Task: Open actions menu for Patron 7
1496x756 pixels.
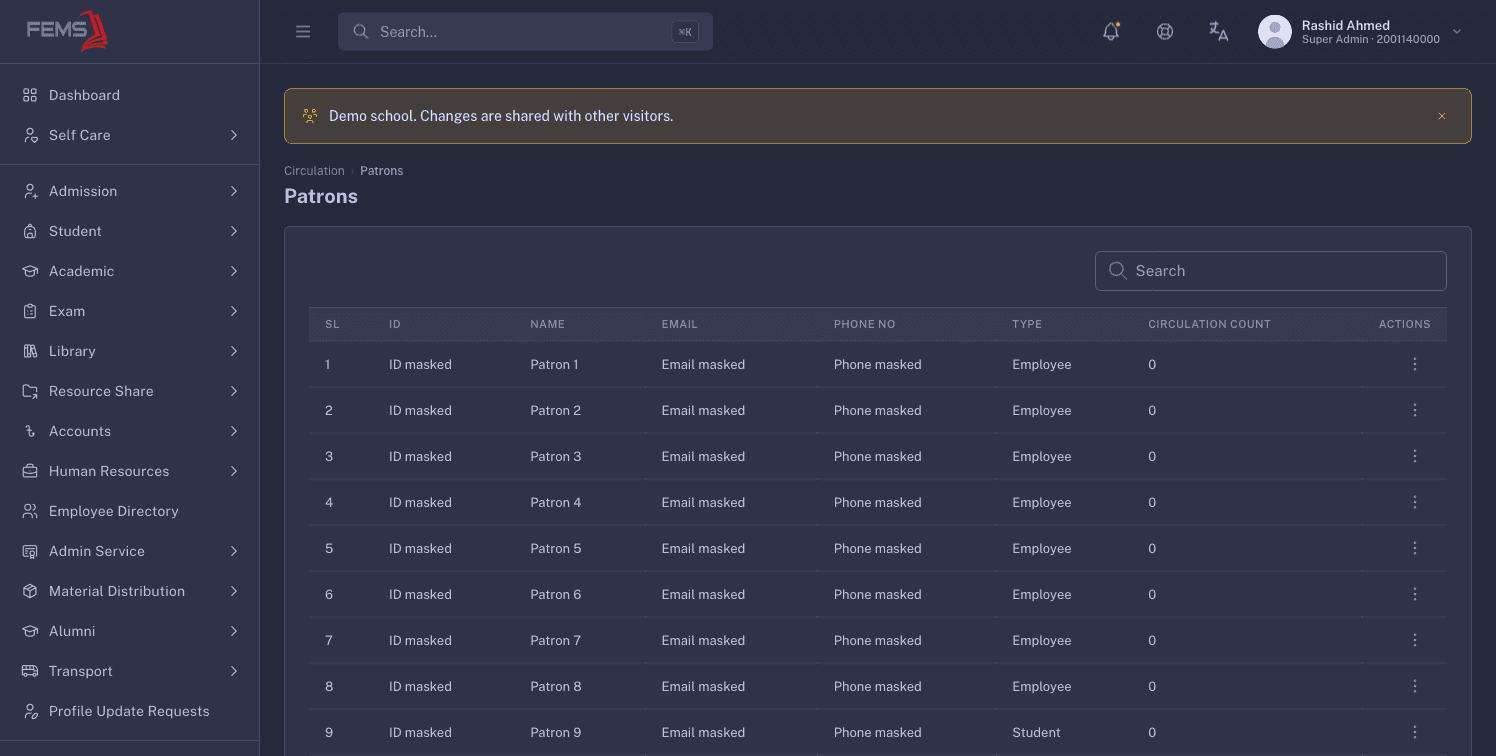Action: 1415,640
